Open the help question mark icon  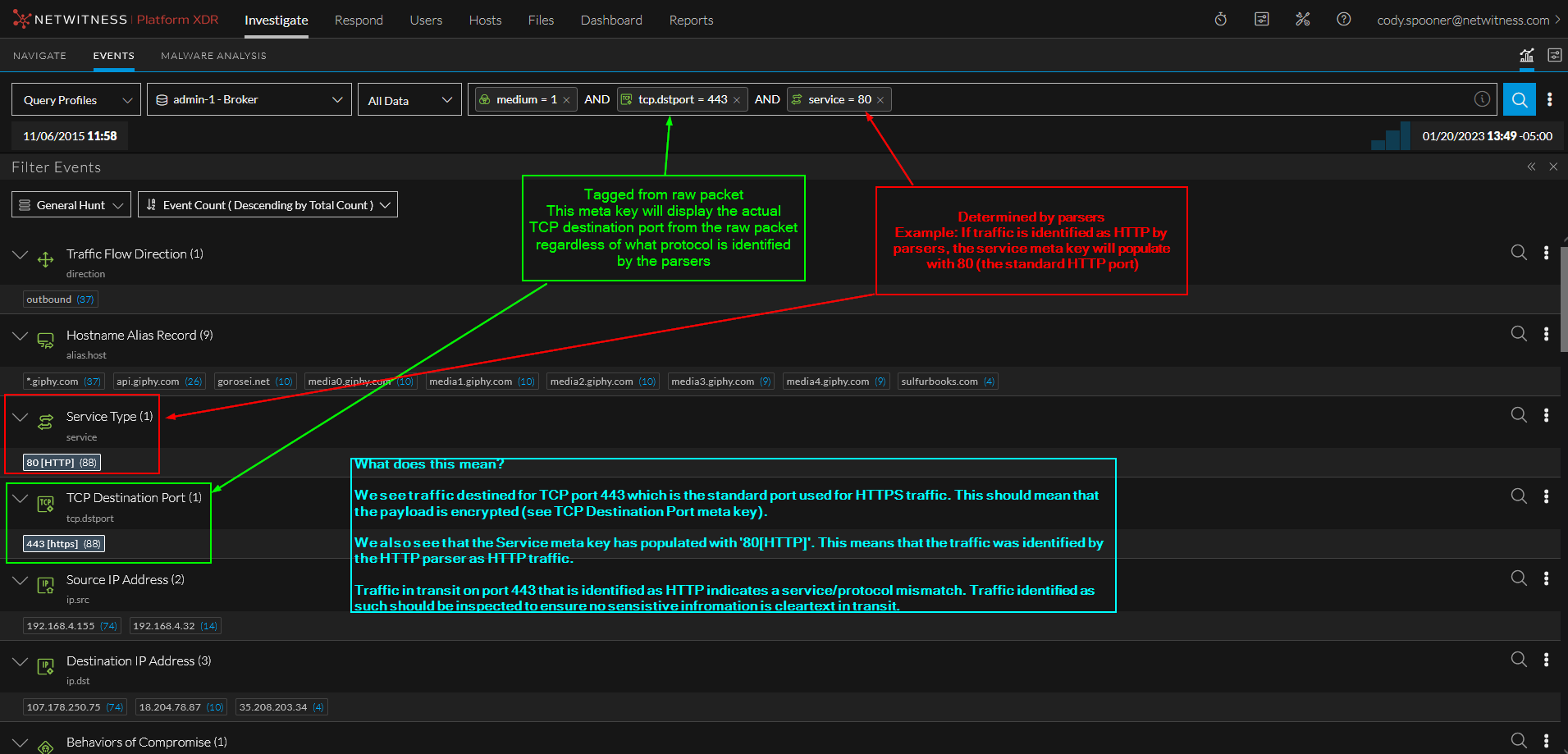coord(1343,20)
